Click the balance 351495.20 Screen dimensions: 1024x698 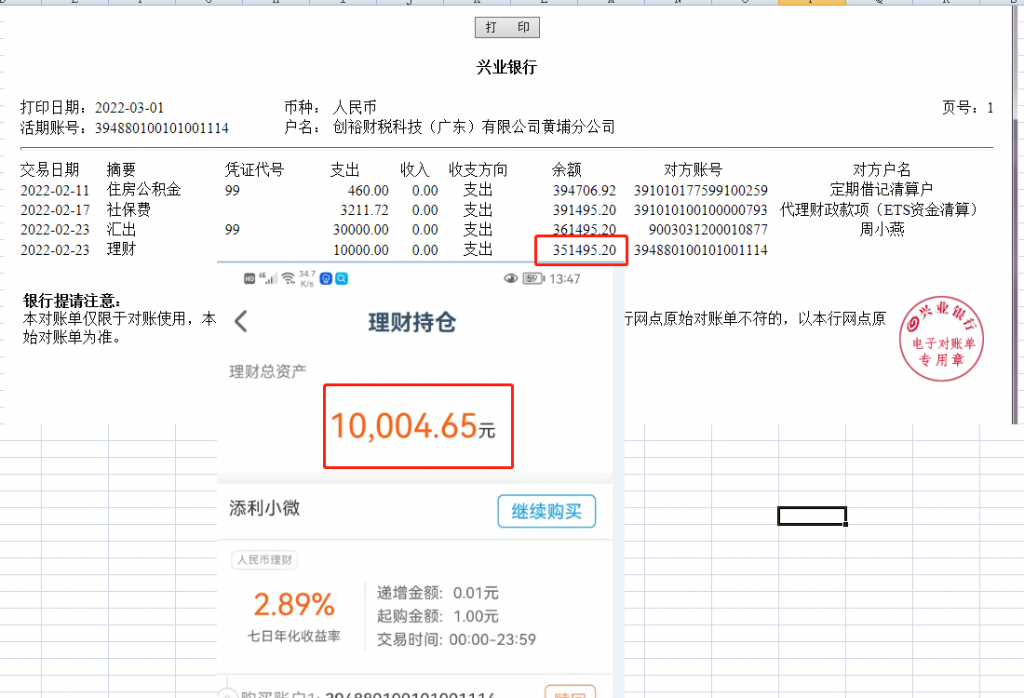point(584,250)
